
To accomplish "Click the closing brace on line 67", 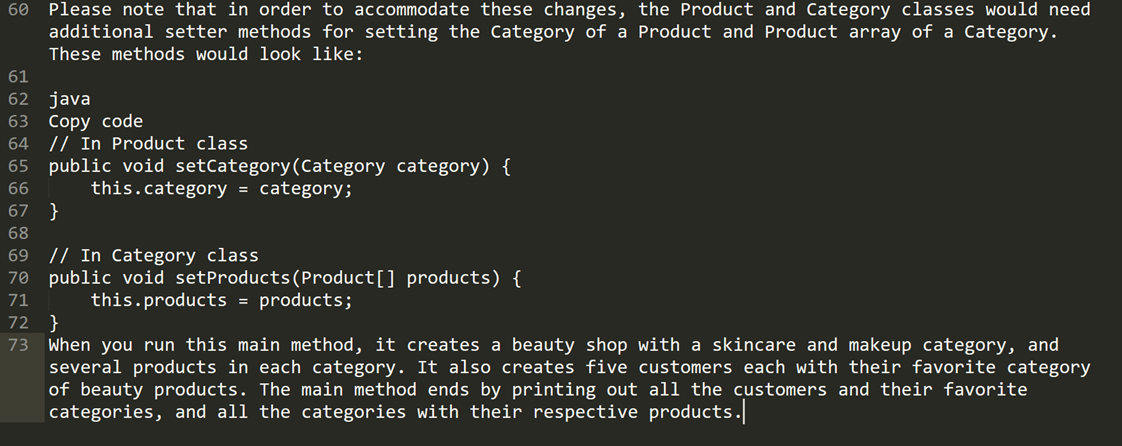I will pos(54,211).
